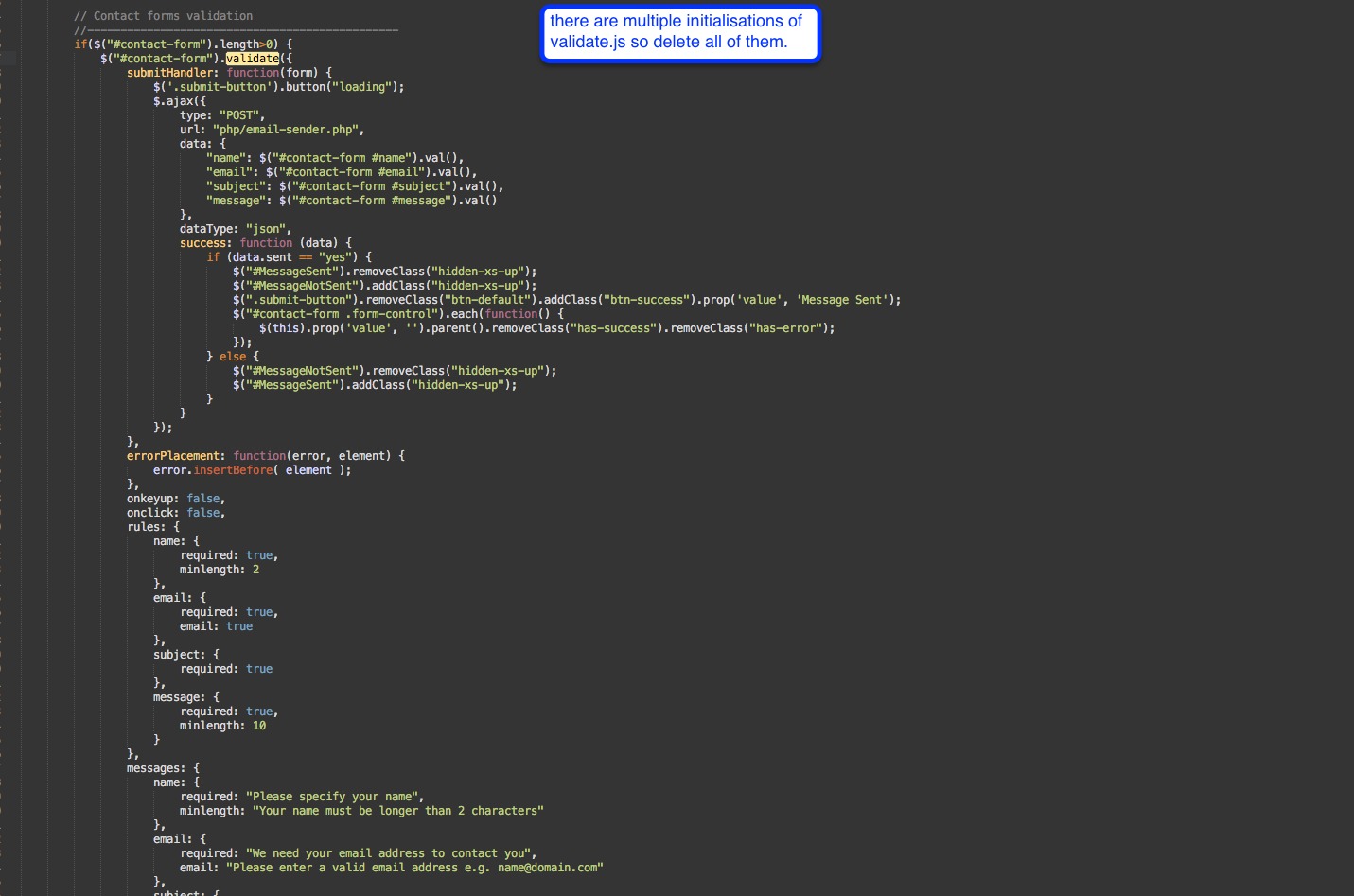The height and width of the screenshot is (896, 1354).
Task: Click the "Please specify your name" message string
Action: [332, 797]
